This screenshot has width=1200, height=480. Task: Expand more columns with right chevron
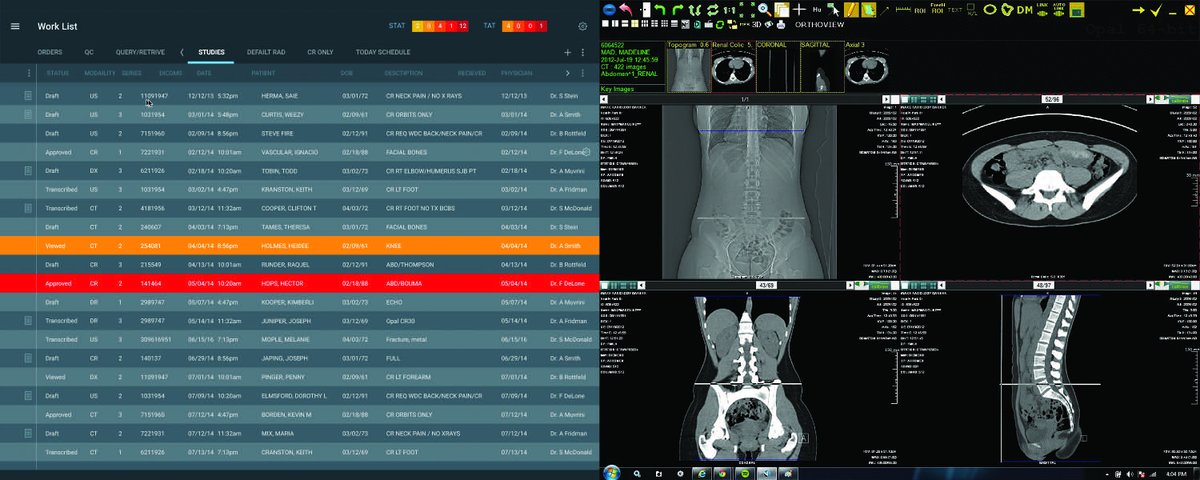[x=568, y=73]
